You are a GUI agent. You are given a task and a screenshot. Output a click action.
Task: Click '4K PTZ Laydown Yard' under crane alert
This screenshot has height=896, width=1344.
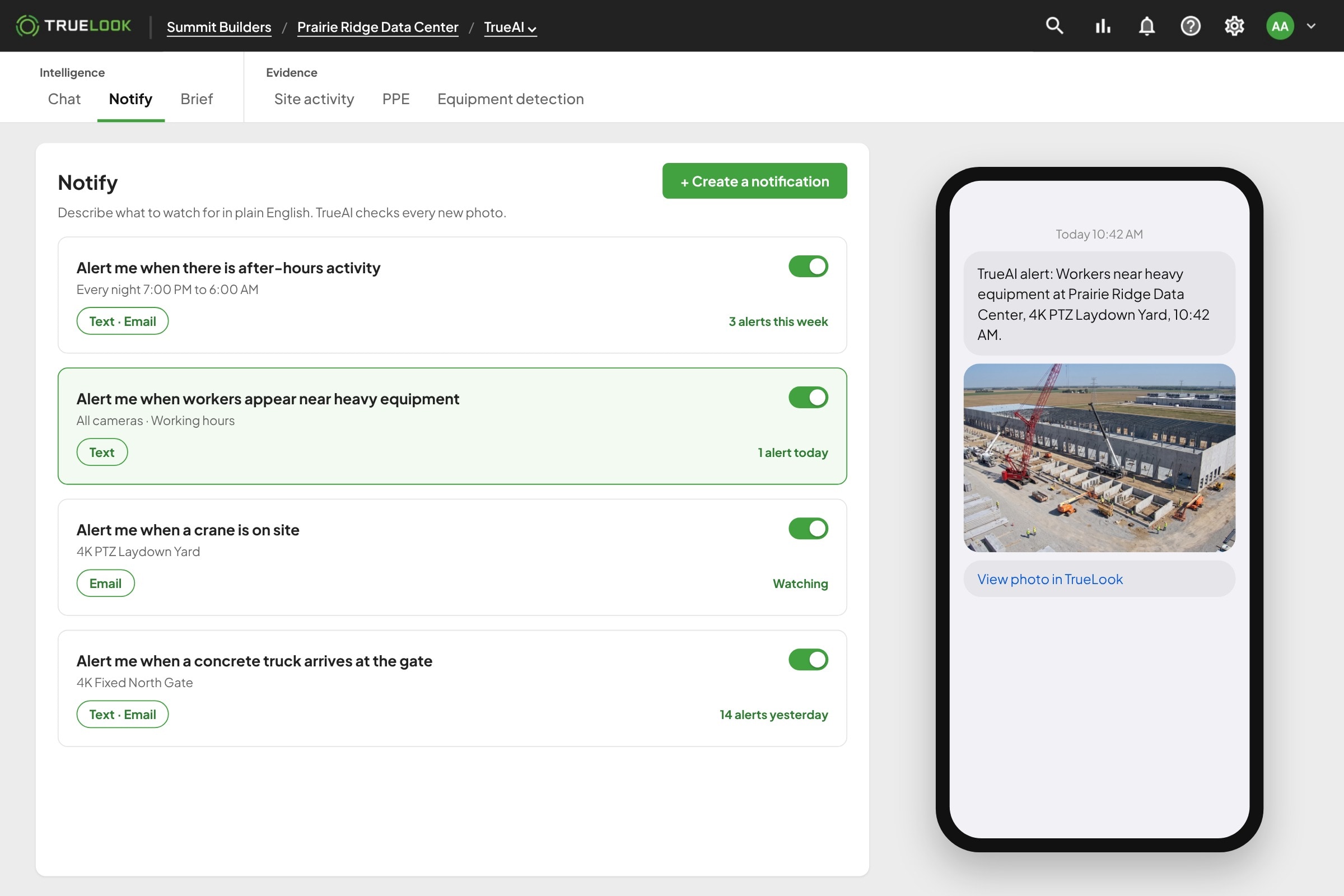coord(138,552)
